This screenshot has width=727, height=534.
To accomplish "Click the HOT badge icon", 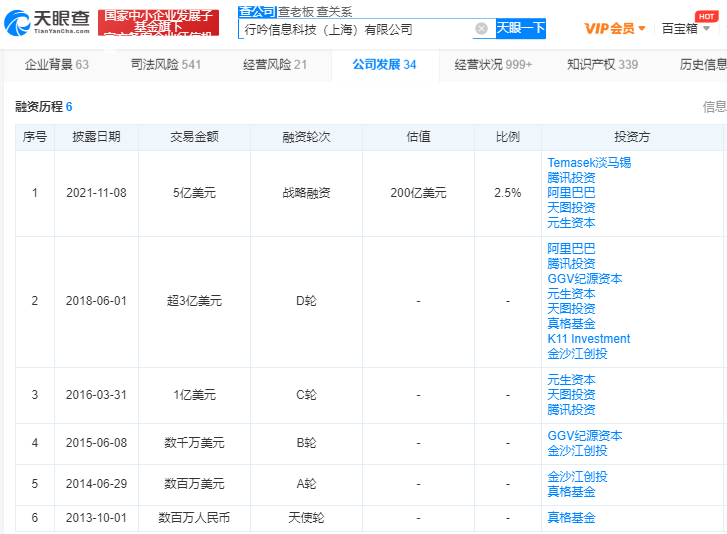I will pos(706,16).
